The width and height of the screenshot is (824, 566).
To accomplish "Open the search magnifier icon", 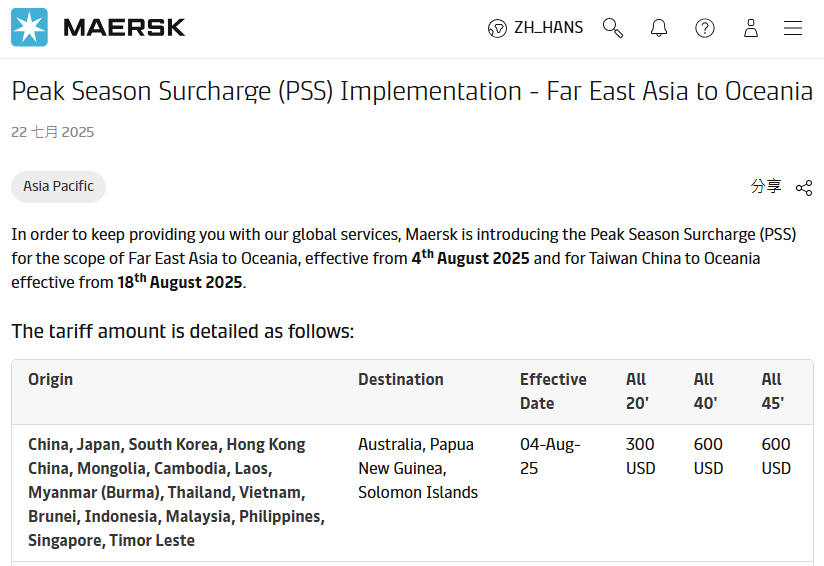I will click(x=613, y=28).
